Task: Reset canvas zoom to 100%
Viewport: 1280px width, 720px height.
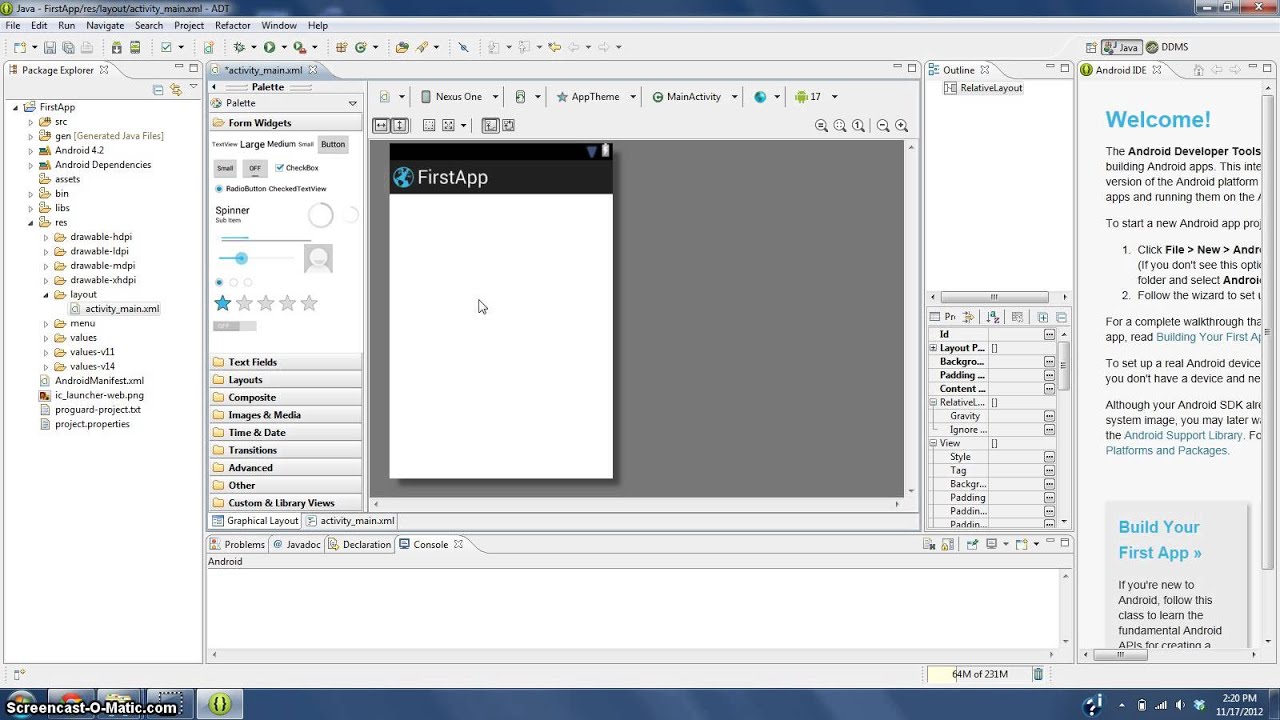Action: tap(859, 125)
